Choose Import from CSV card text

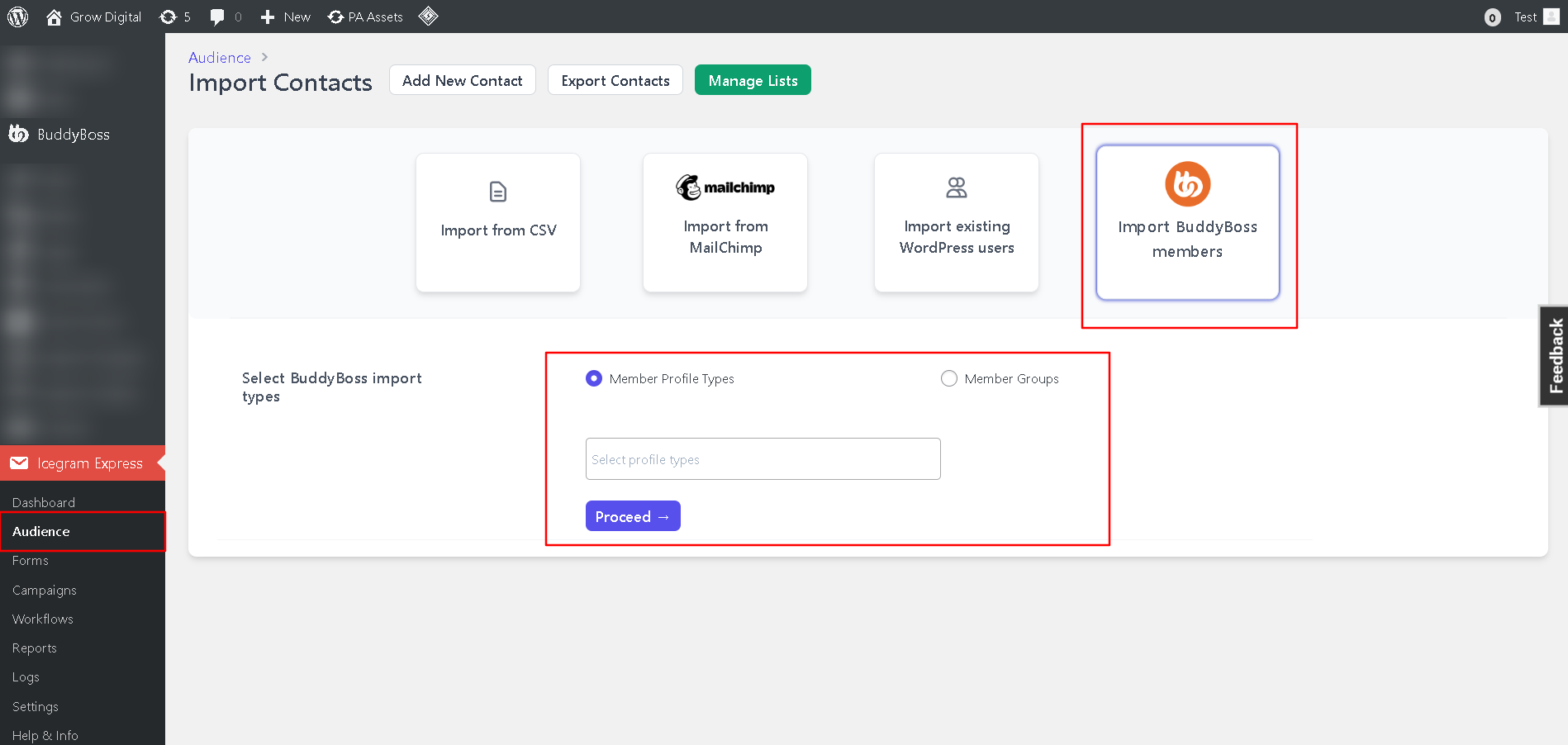498,230
